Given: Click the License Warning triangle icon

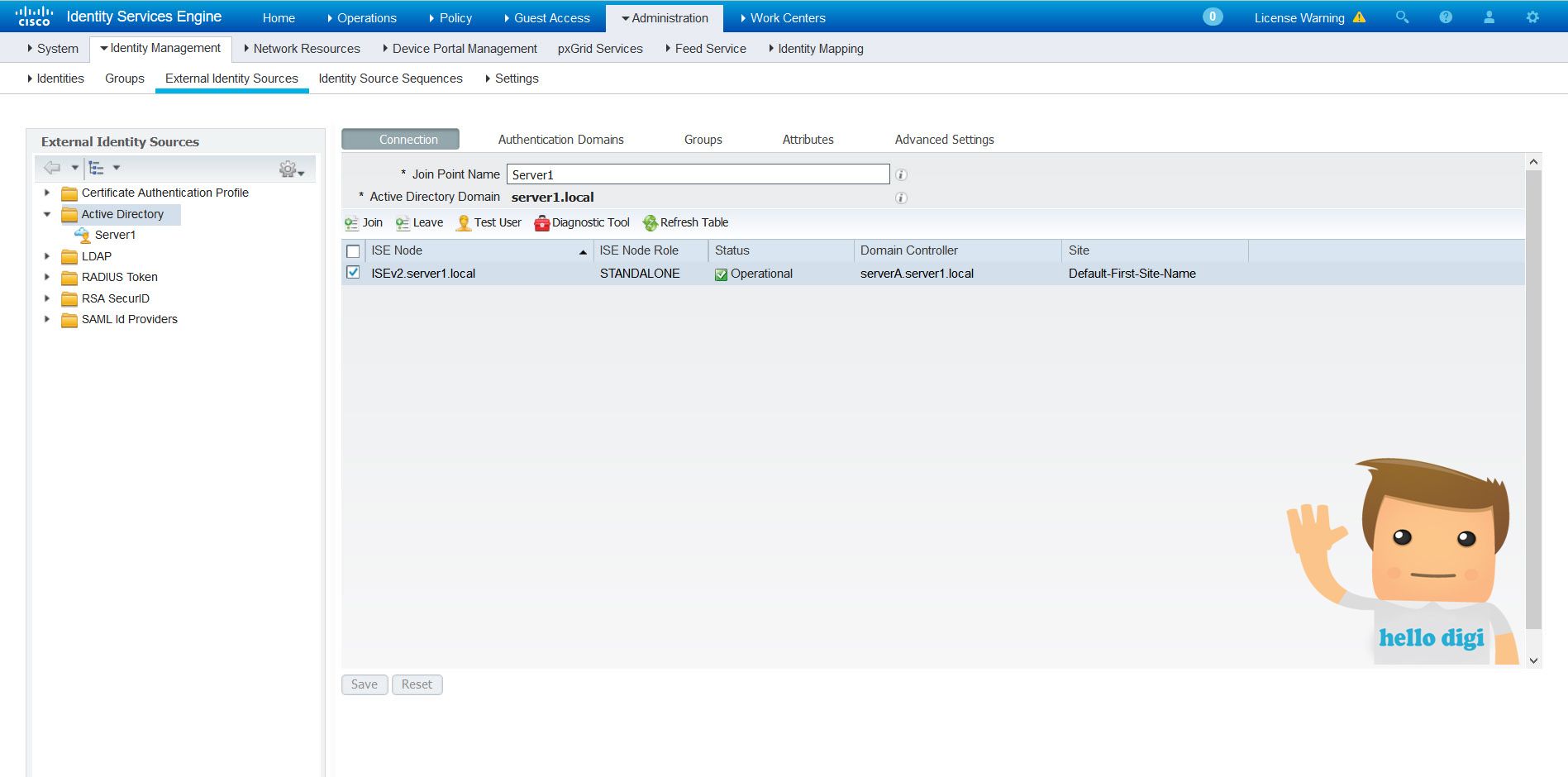Looking at the screenshot, I should [x=1359, y=17].
